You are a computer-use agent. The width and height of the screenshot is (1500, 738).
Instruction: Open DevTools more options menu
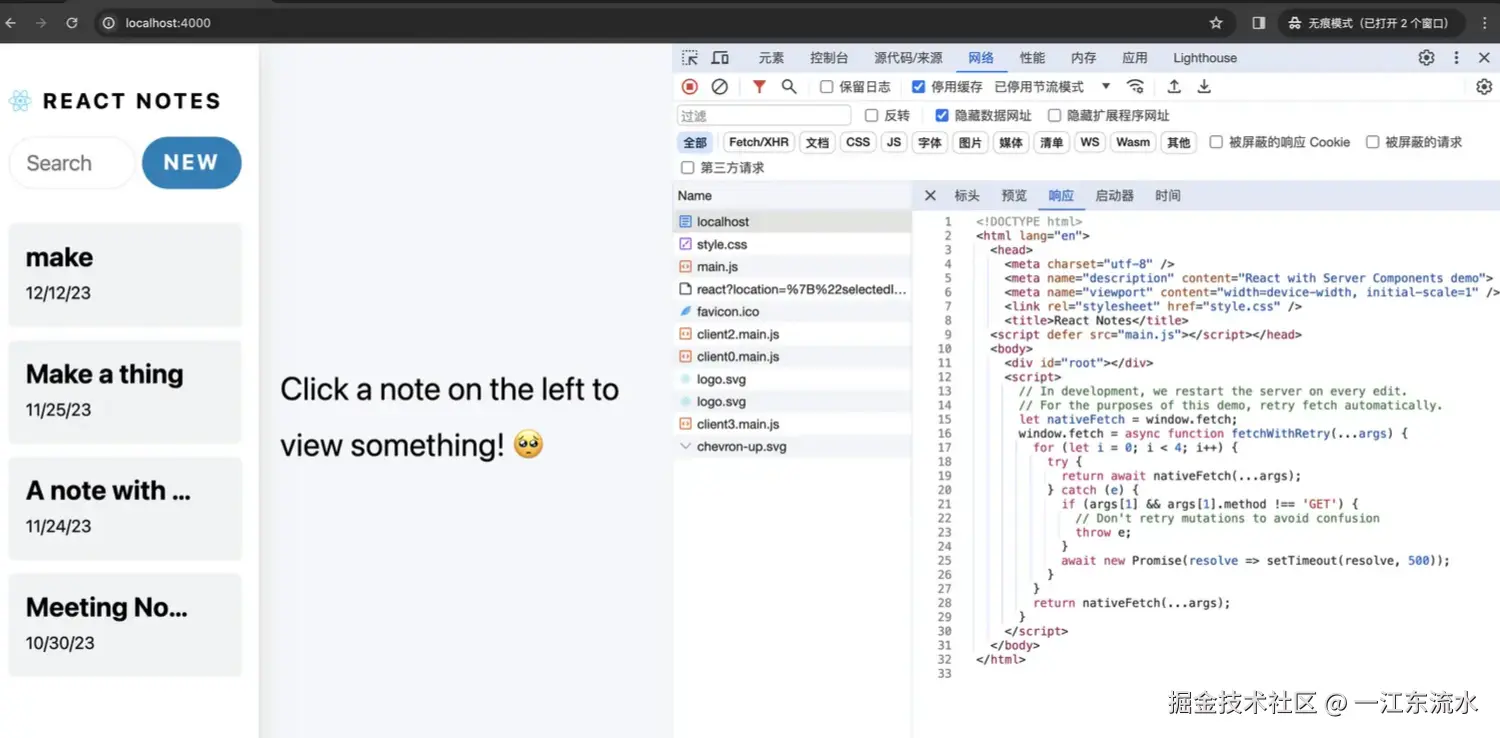(1456, 58)
